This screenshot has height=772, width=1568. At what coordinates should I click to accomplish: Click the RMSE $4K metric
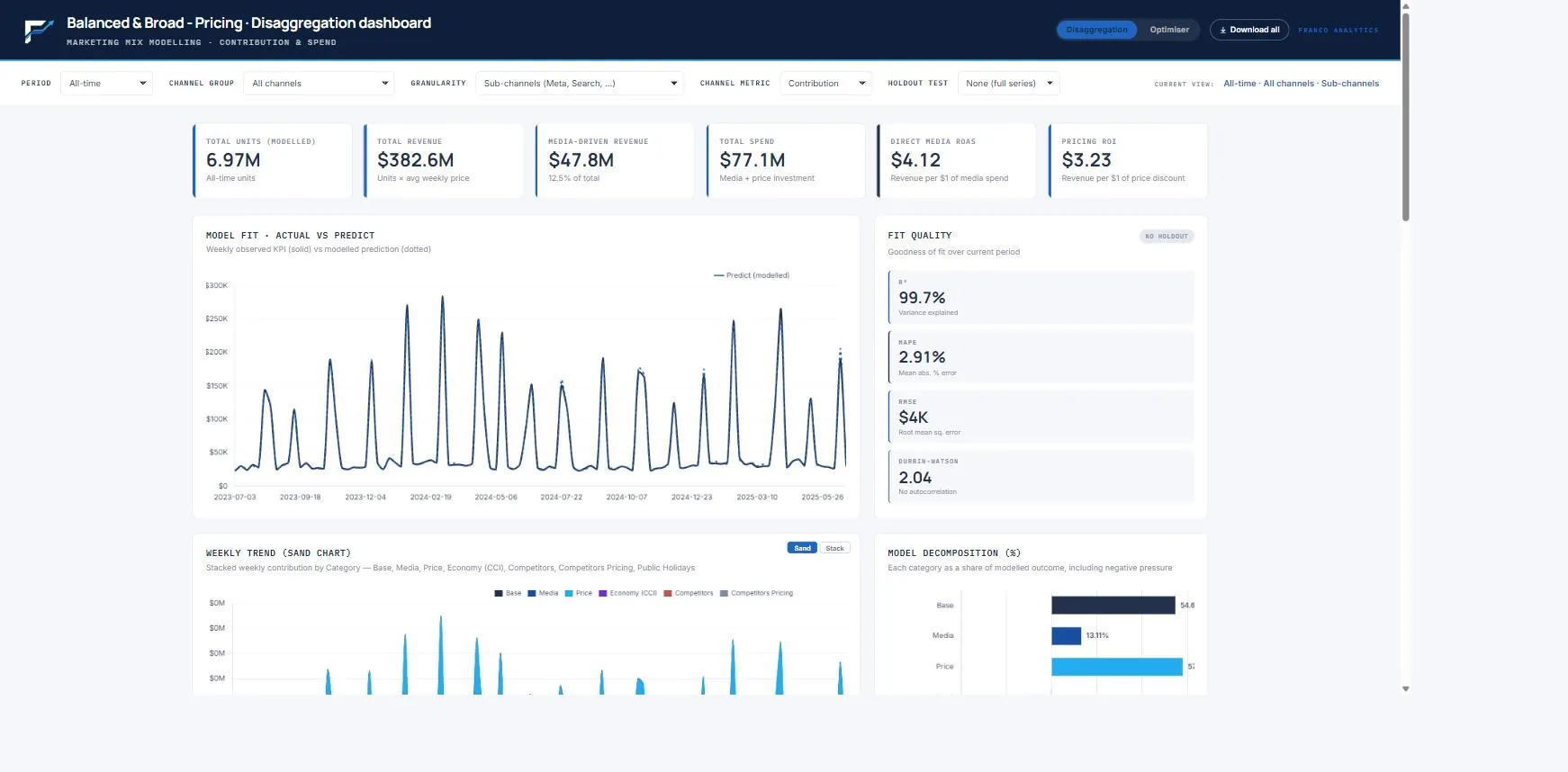point(1041,417)
